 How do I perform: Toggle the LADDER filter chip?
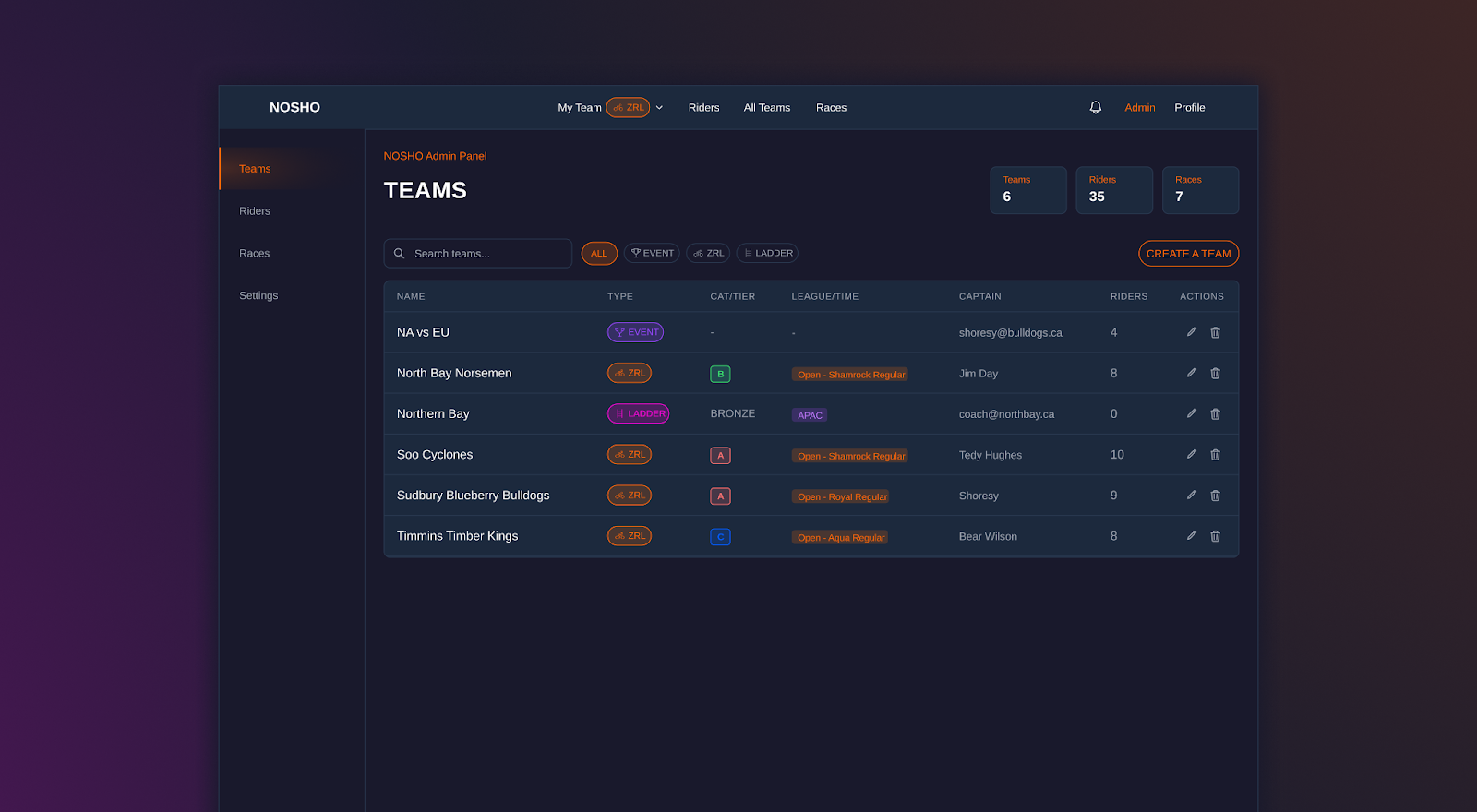click(767, 254)
